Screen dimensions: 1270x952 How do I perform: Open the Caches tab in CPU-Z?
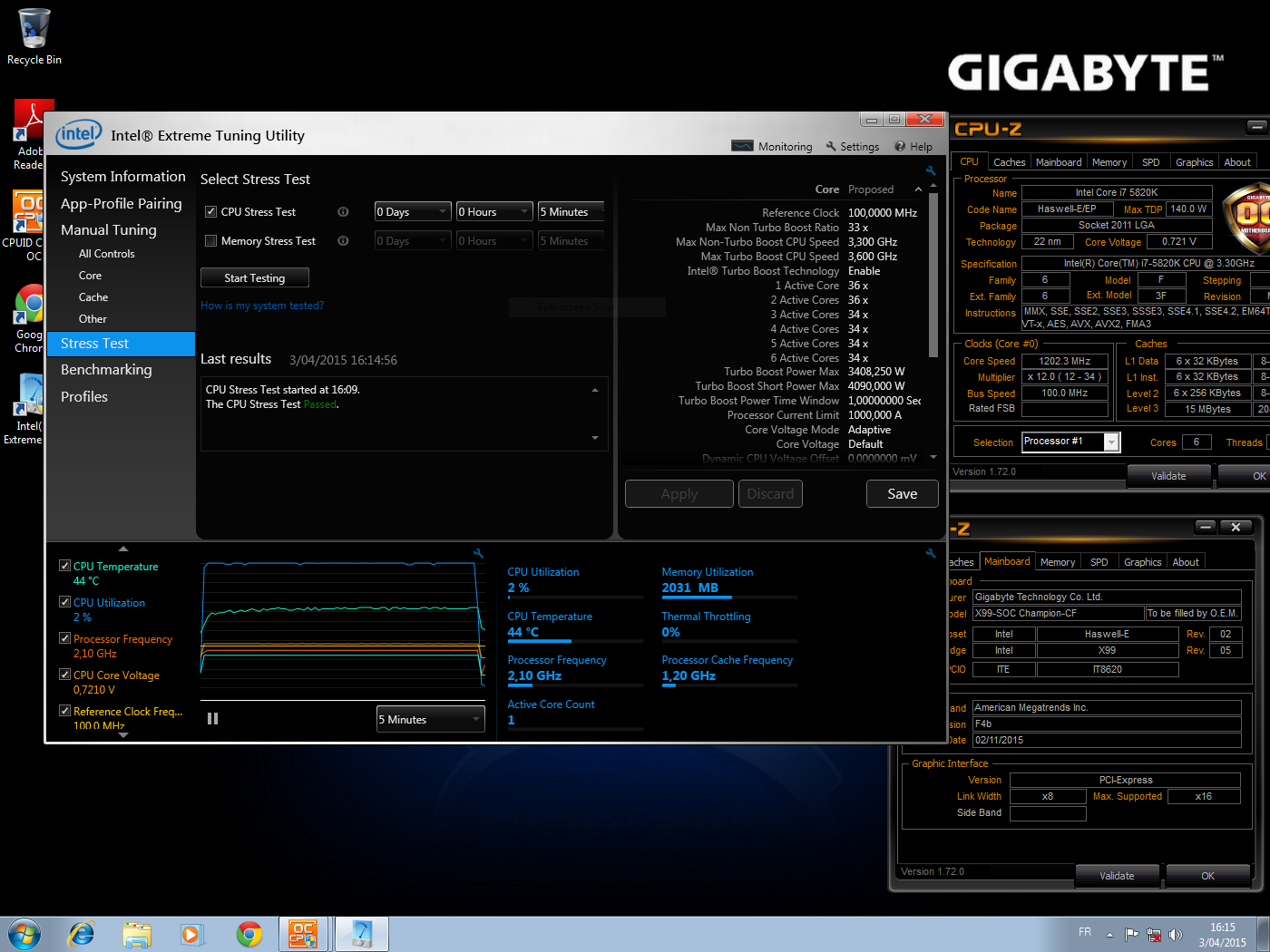tap(1009, 162)
